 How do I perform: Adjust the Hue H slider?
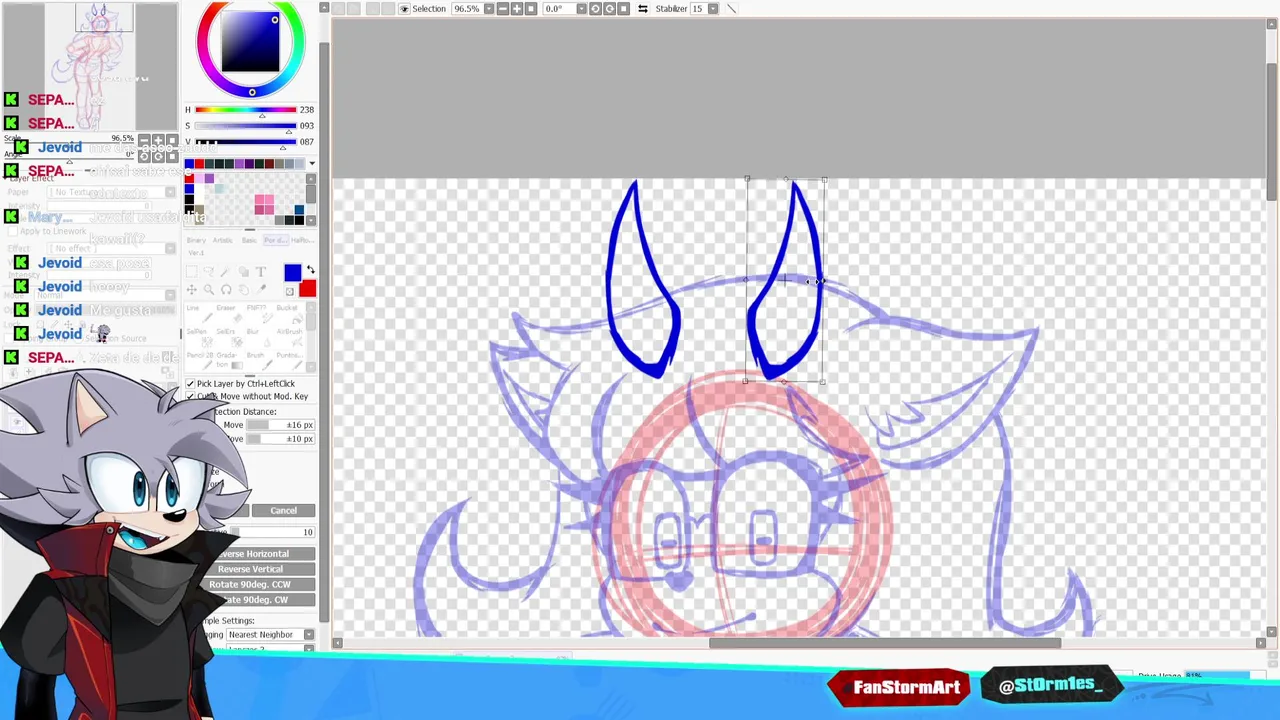245,110
